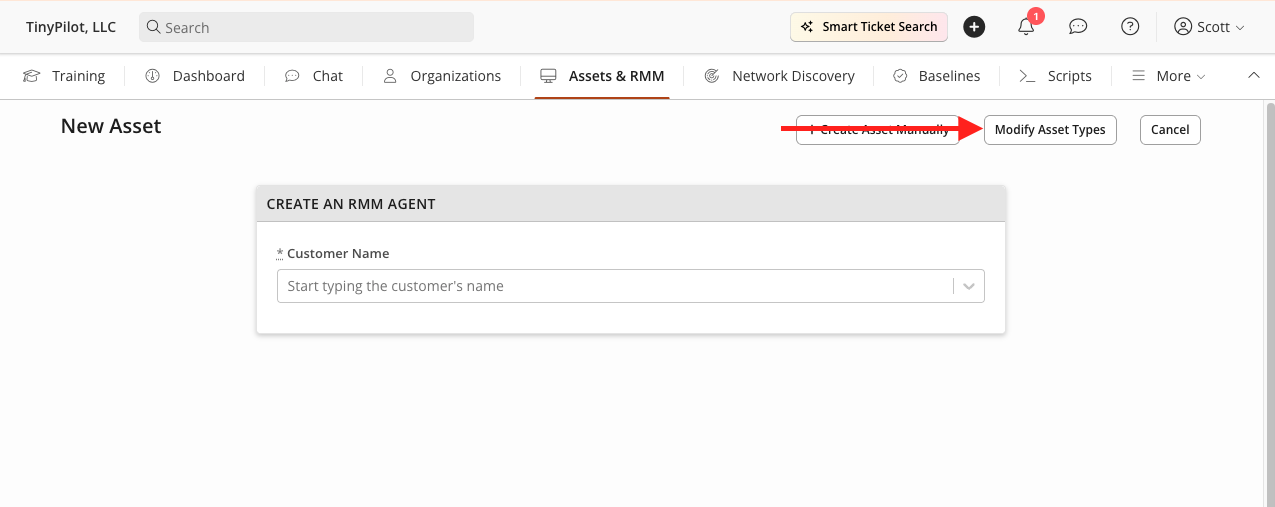Open the Network Discovery tab

[780, 76]
